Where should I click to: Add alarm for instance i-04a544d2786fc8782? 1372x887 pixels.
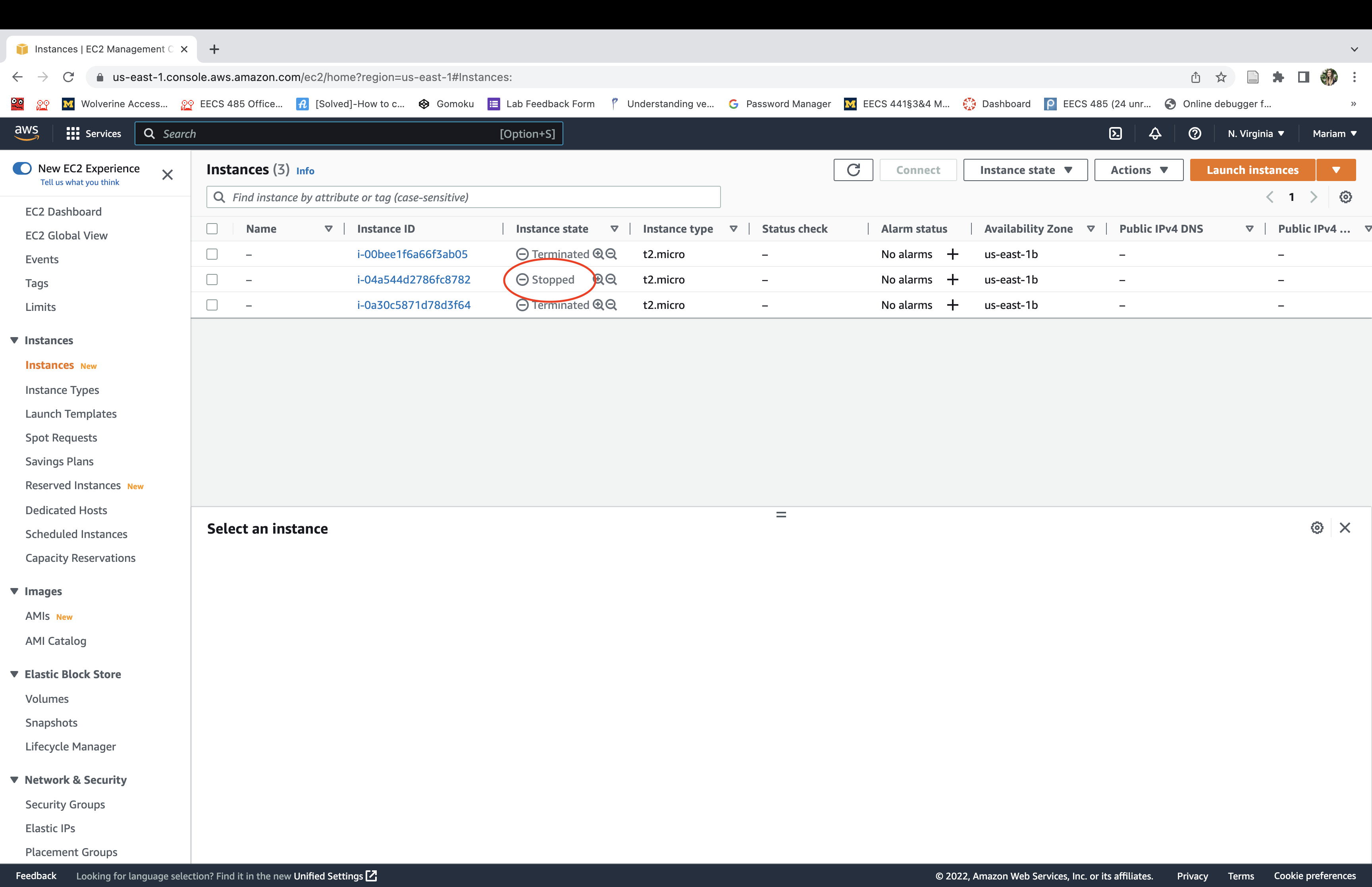[953, 280]
